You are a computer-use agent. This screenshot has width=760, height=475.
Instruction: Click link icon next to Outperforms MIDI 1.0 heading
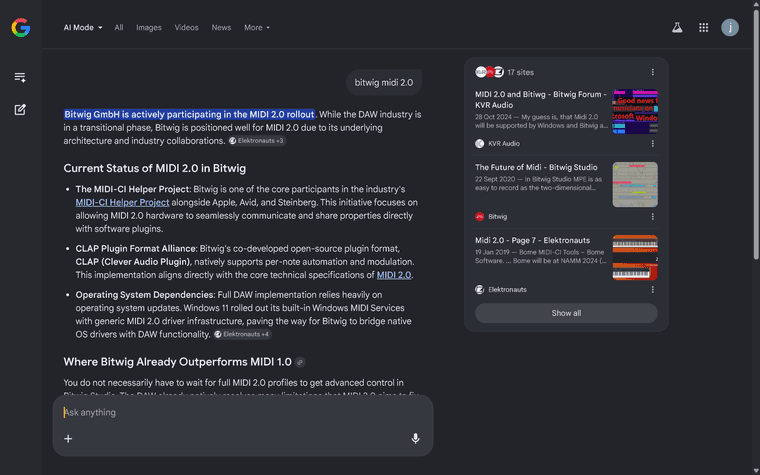[300, 362]
